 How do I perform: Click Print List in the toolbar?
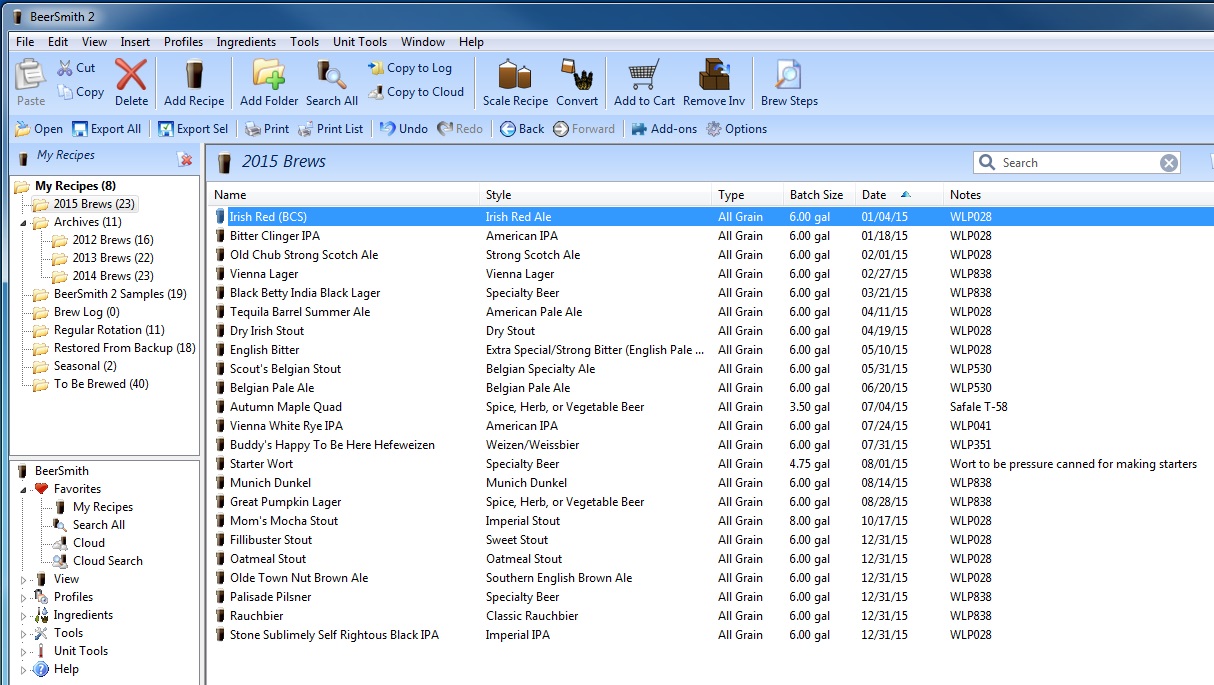coord(330,129)
